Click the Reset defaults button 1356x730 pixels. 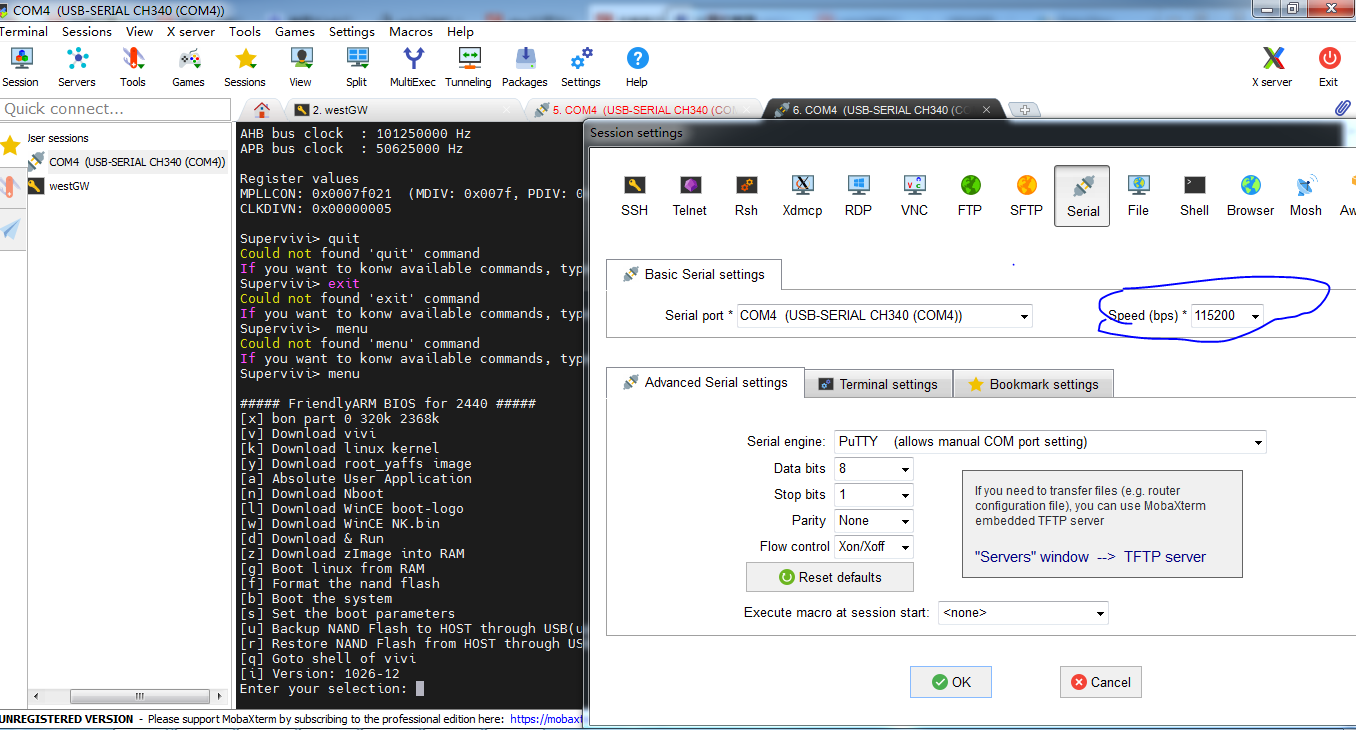(829, 577)
